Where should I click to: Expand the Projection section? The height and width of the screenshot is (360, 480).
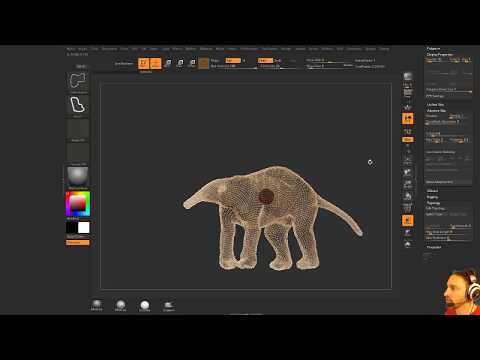(434, 247)
